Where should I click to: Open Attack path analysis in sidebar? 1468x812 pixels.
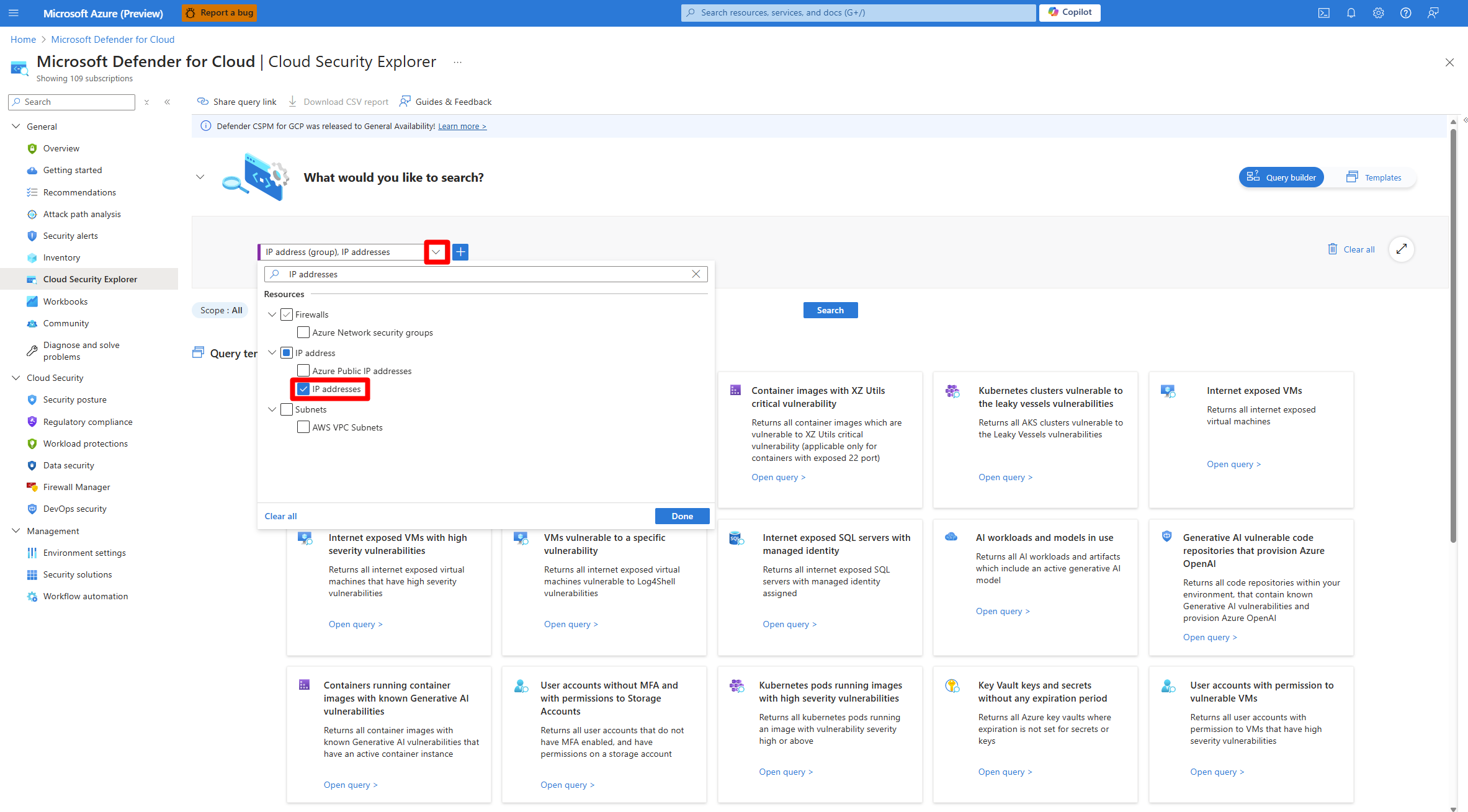[x=82, y=214]
